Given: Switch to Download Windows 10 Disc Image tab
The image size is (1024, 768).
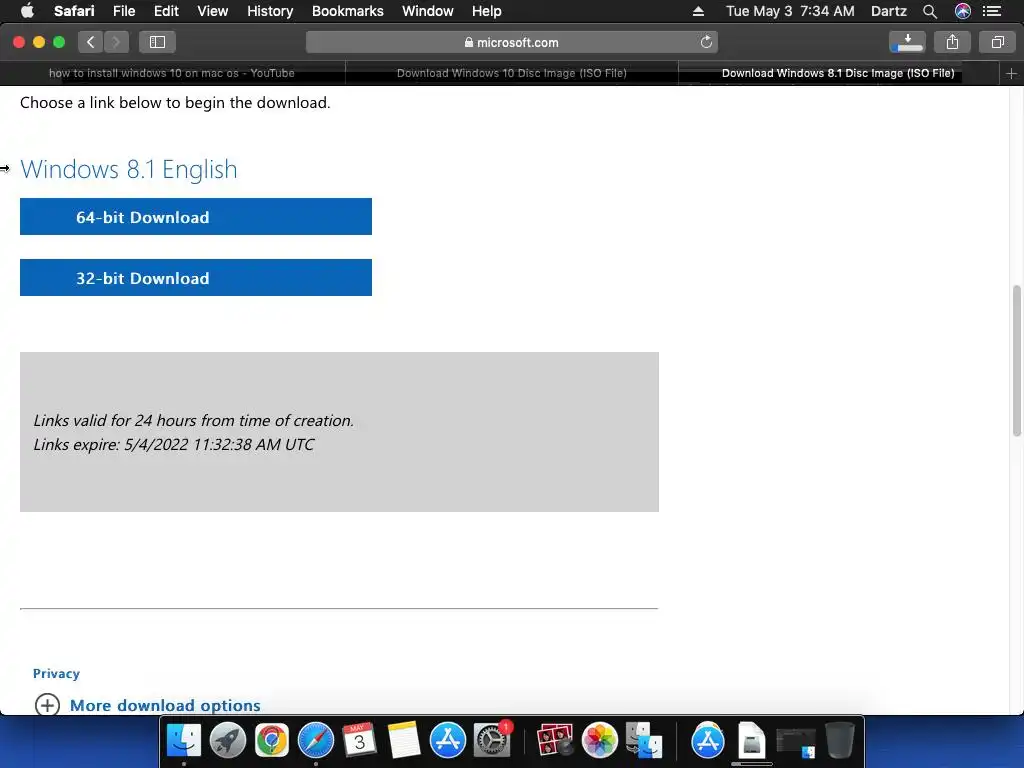Looking at the screenshot, I should [x=511, y=73].
